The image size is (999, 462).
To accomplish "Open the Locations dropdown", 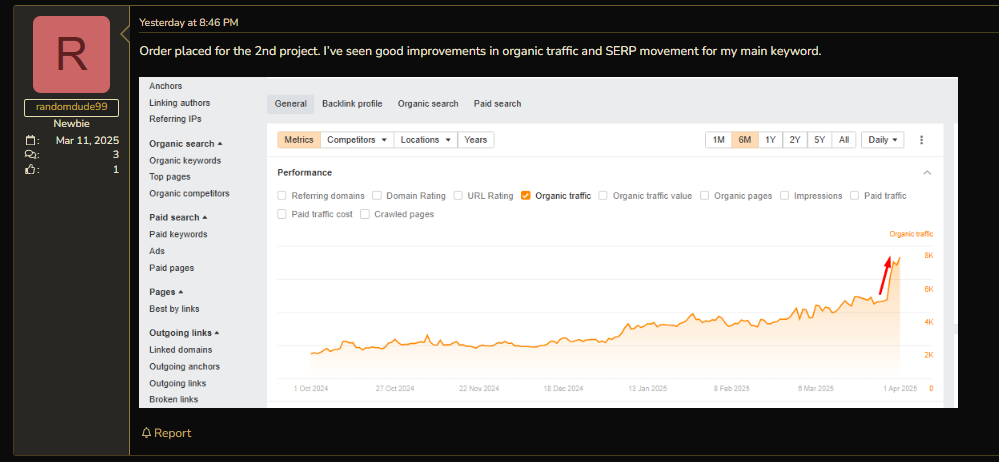I will tap(426, 140).
